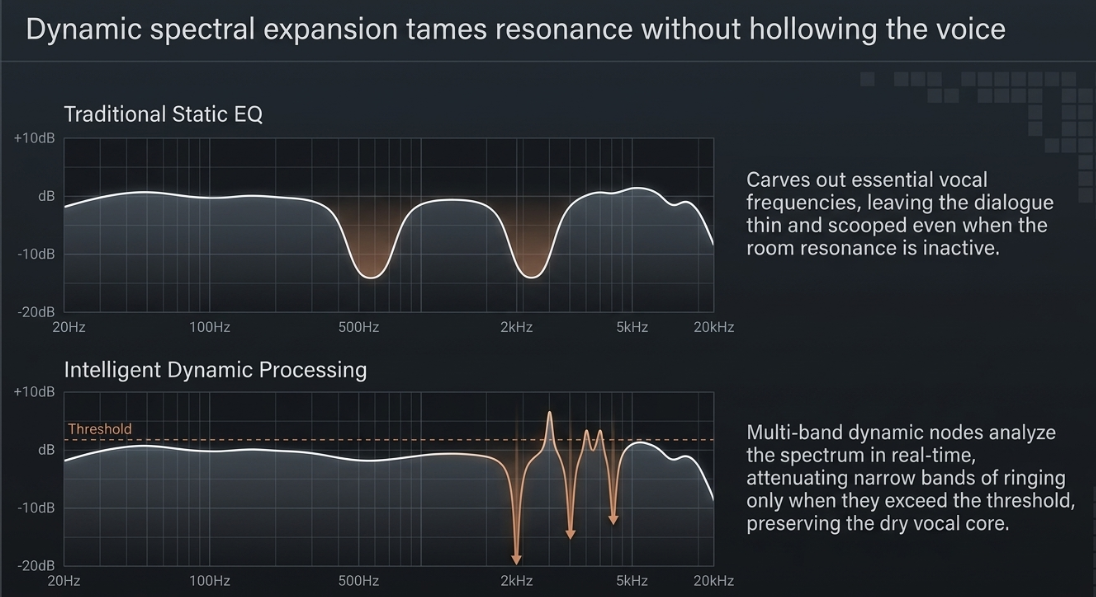Screen dimensions: 1096x597
Task: Click the paragraph starting 'Multi-band dynamic nodes analyze'
Action: pyautogui.click(x=910, y=478)
